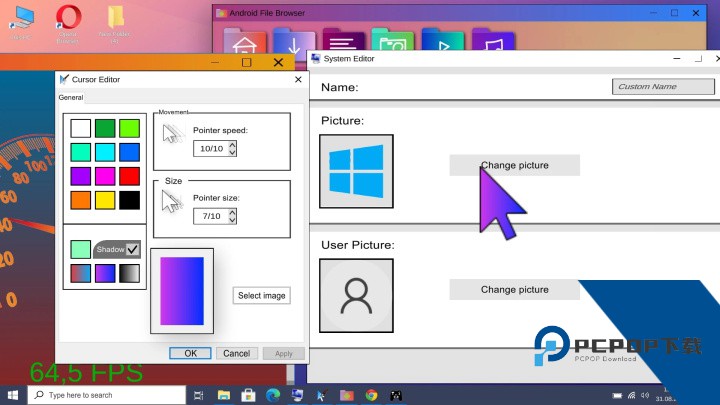Open the documents folder in Android File Browser
This screenshot has width=720, height=405.
click(x=343, y=40)
